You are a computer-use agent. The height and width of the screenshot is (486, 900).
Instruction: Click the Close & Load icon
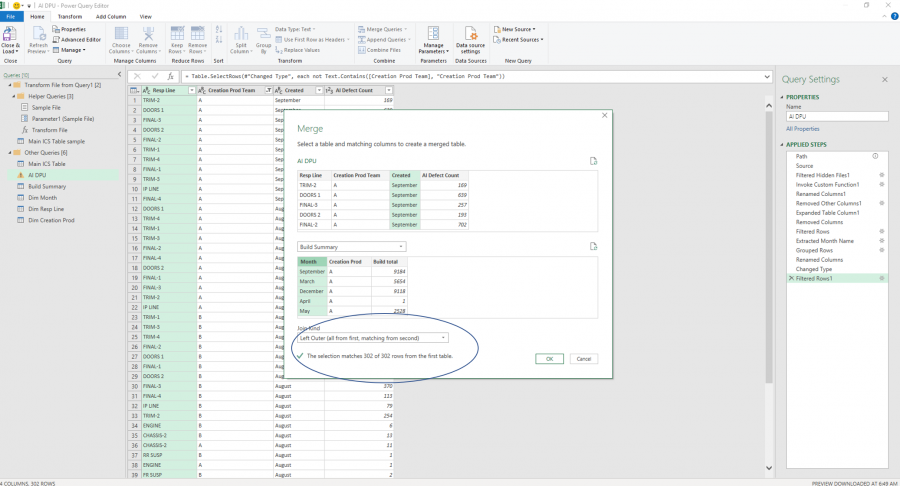[10, 34]
